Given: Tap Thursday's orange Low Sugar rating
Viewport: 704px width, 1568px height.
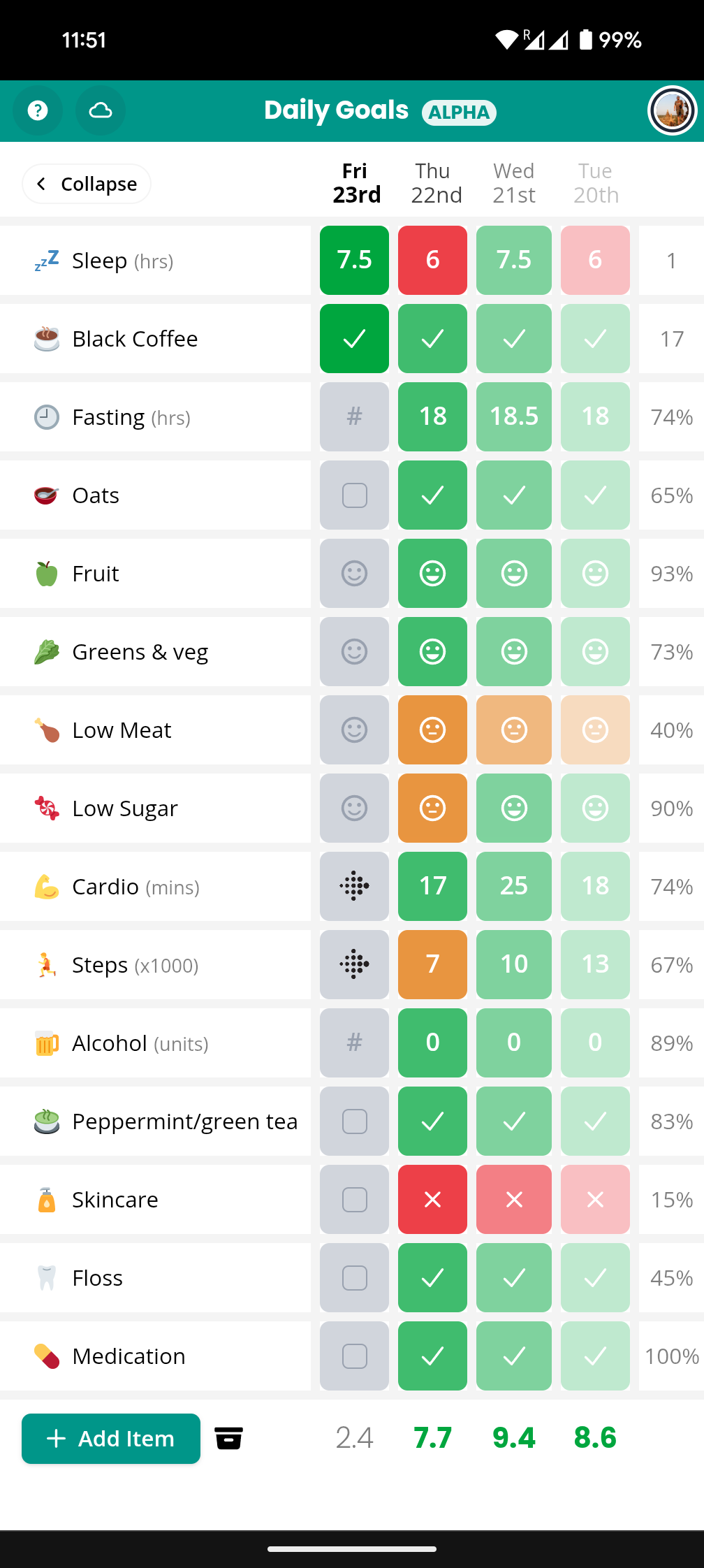Looking at the screenshot, I should pos(432,808).
